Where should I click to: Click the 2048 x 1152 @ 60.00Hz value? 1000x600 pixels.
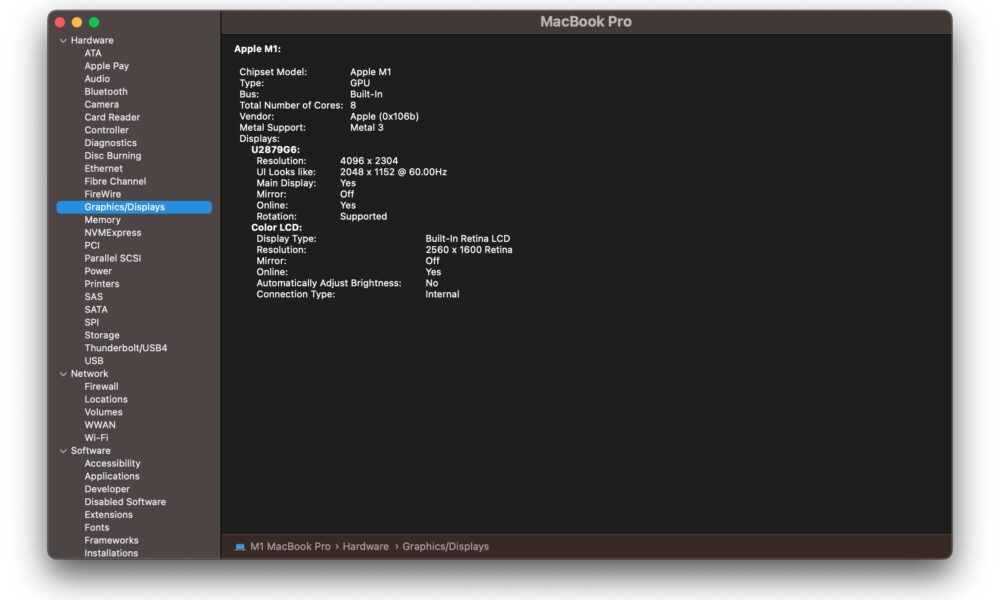tap(393, 172)
